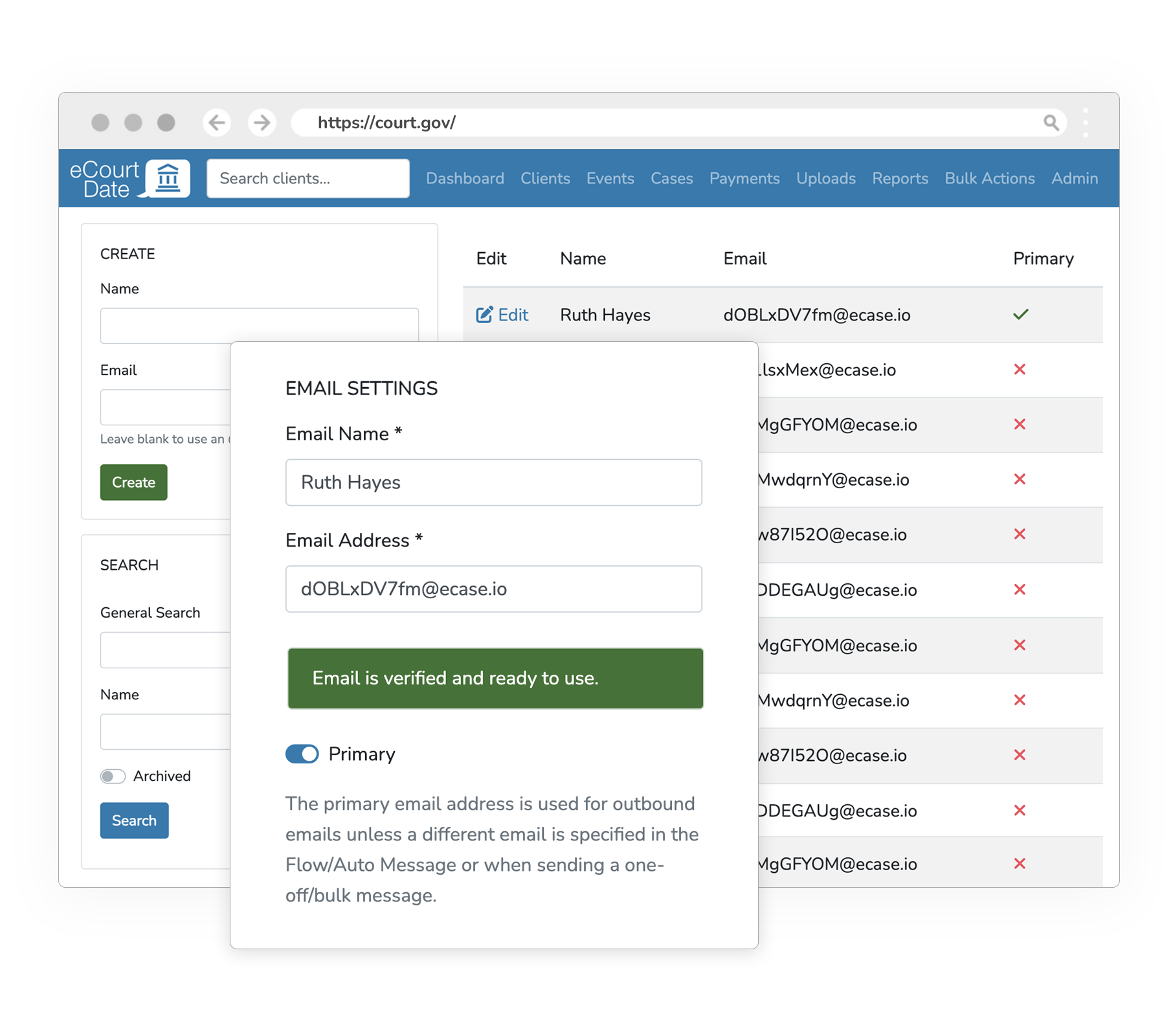The width and height of the screenshot is (1173, 1036).
Task: Open the browser three-dot menu
Action: pyautogui.click(x=1086, y=122)
